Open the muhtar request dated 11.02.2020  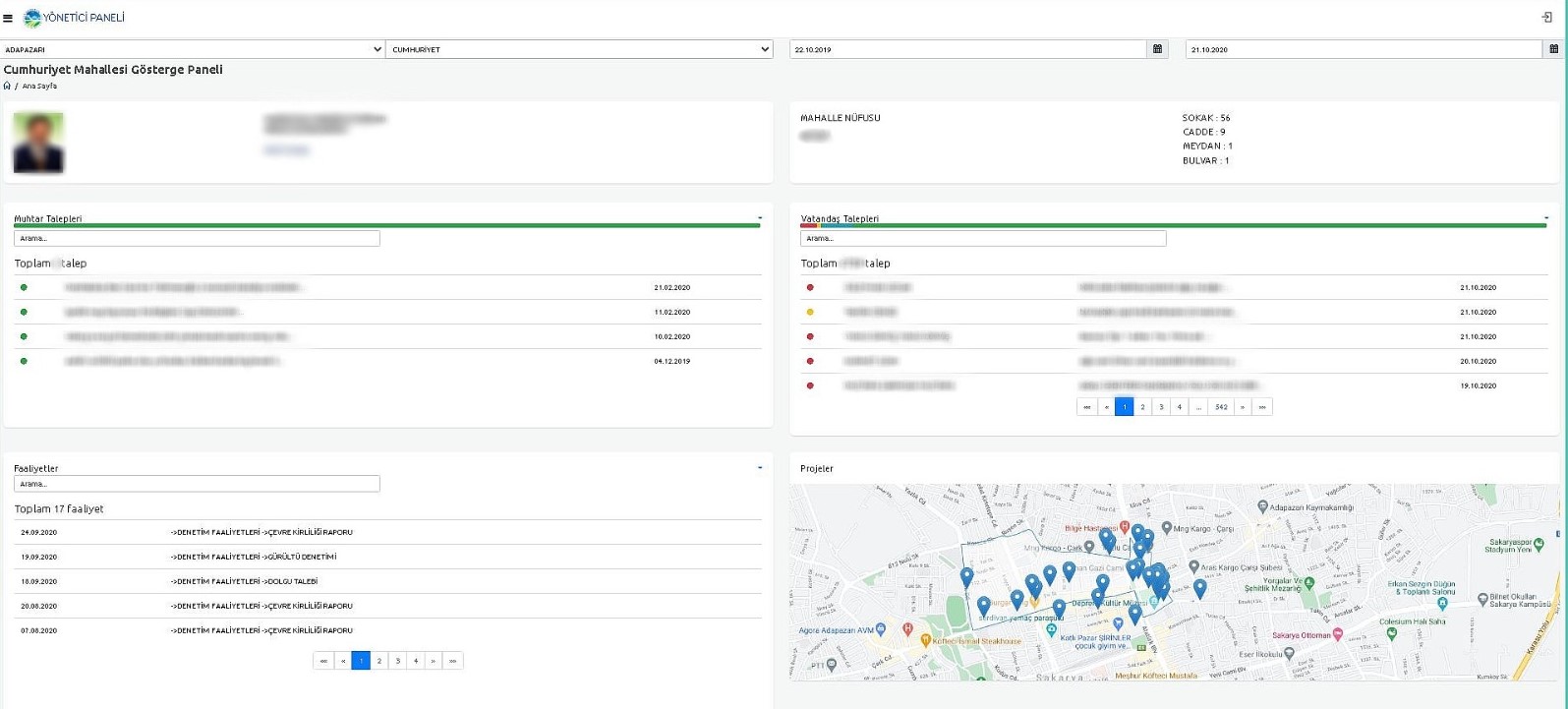(387, 312)
